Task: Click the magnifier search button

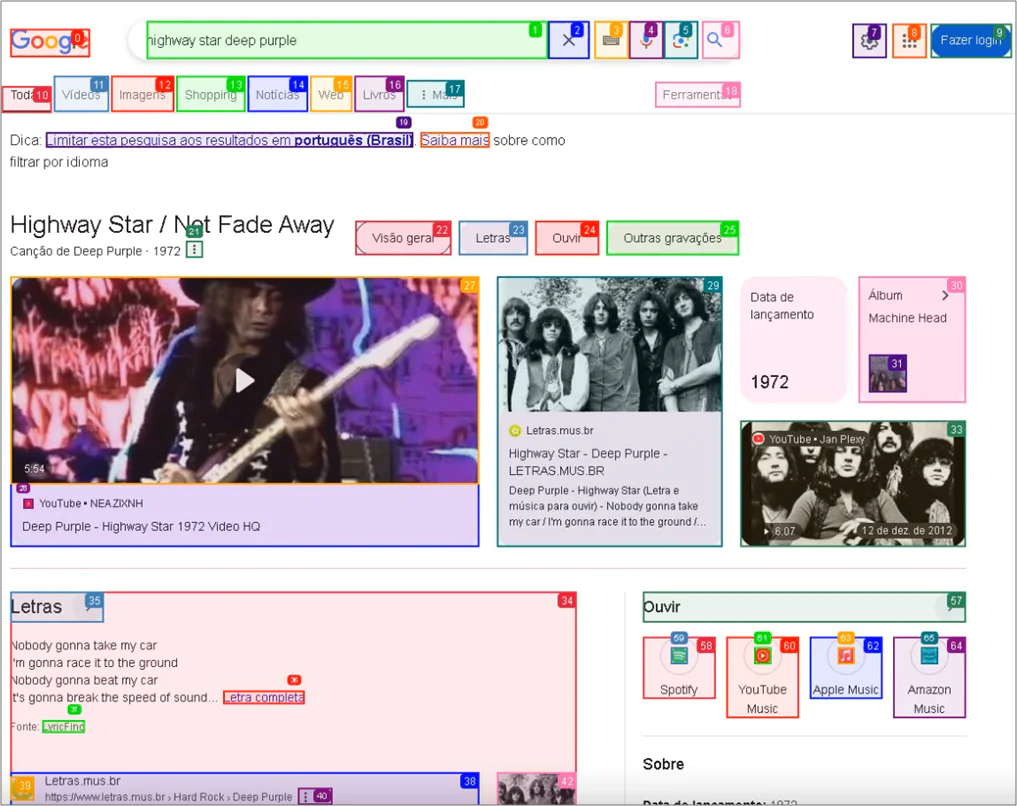Action: click(720, 40)
